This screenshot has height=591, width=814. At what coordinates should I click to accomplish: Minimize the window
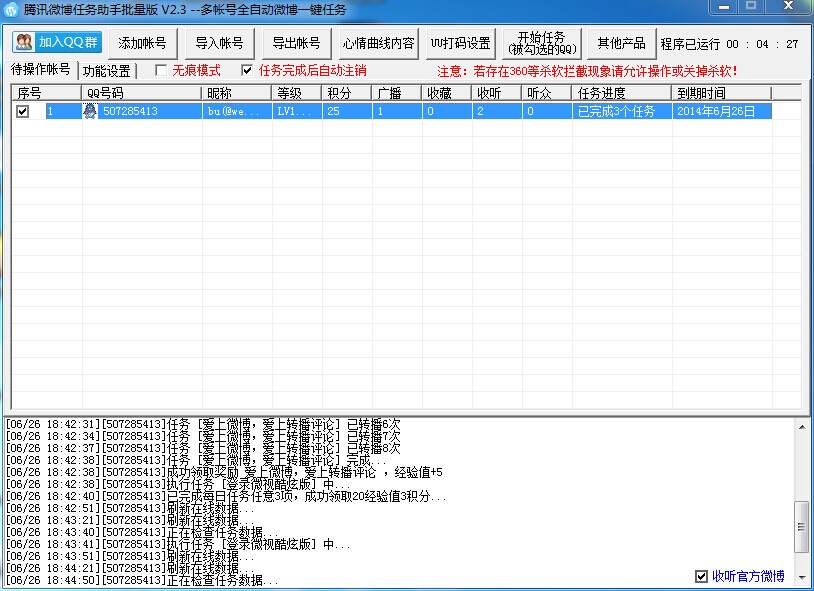click(724, 7)
